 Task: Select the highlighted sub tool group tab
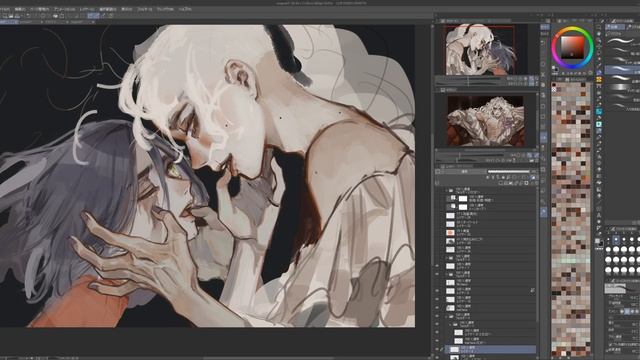pos(614,27)
